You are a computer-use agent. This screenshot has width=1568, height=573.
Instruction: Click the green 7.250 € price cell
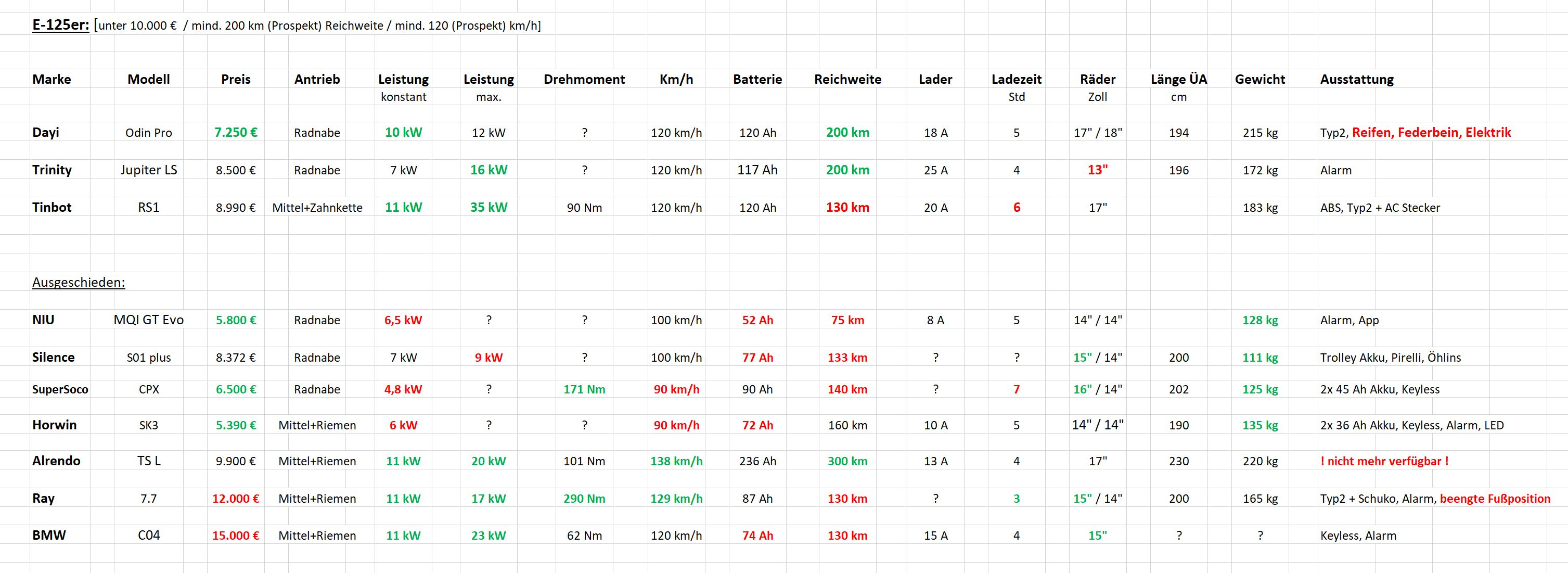point(236,133)
